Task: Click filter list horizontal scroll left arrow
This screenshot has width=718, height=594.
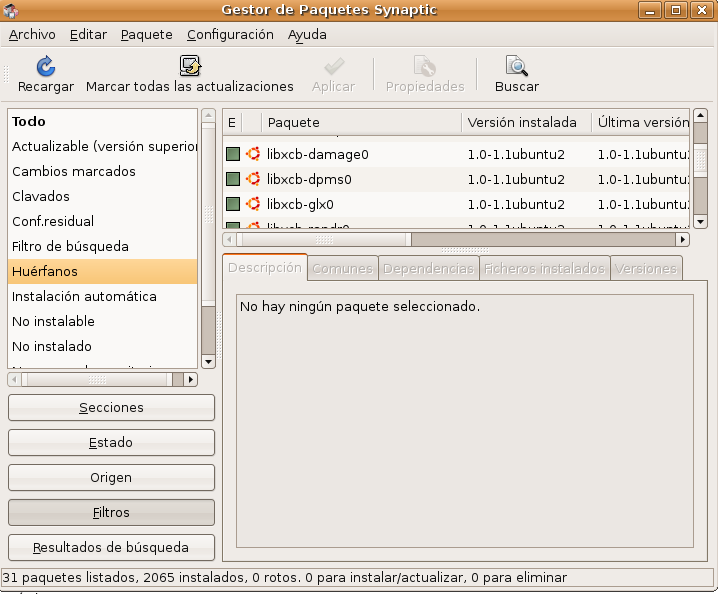Action: (14, 379)
